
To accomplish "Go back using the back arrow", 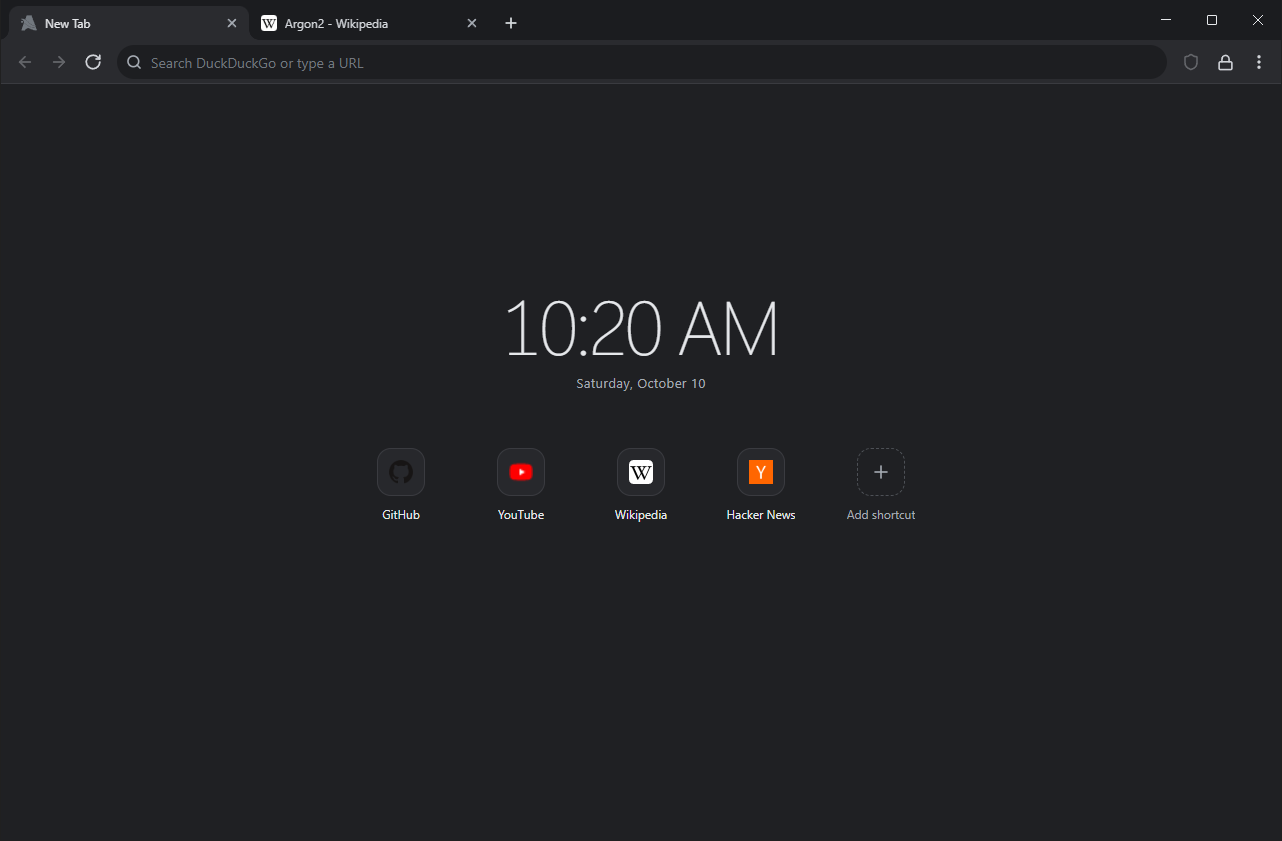I will [25, 62].
